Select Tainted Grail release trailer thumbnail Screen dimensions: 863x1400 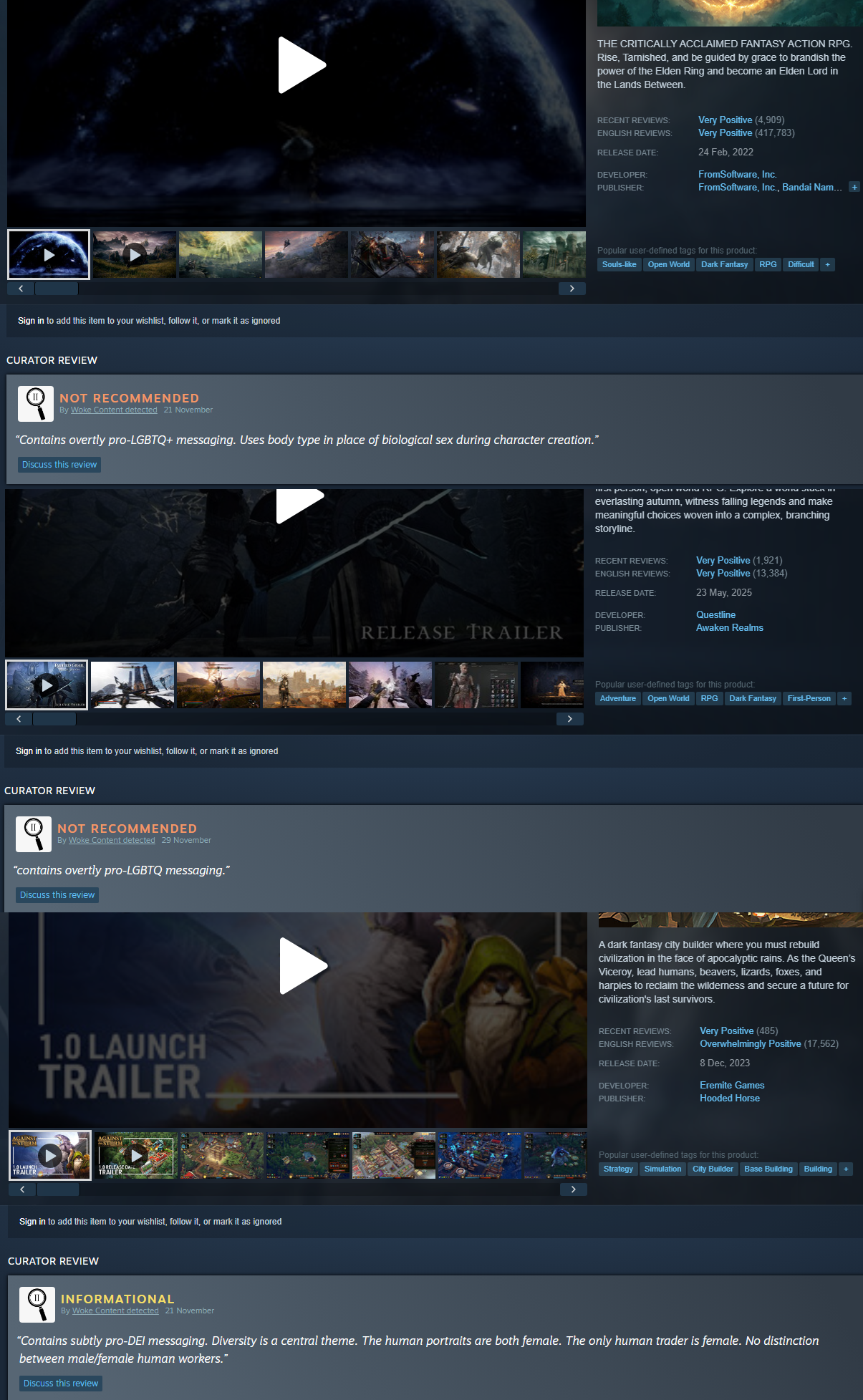click(47, 685)
